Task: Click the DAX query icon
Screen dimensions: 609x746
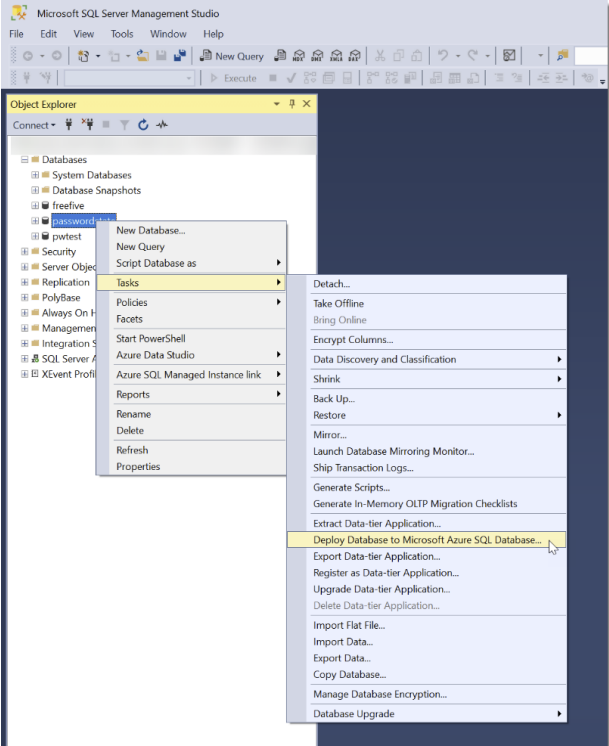Action: 354,56
